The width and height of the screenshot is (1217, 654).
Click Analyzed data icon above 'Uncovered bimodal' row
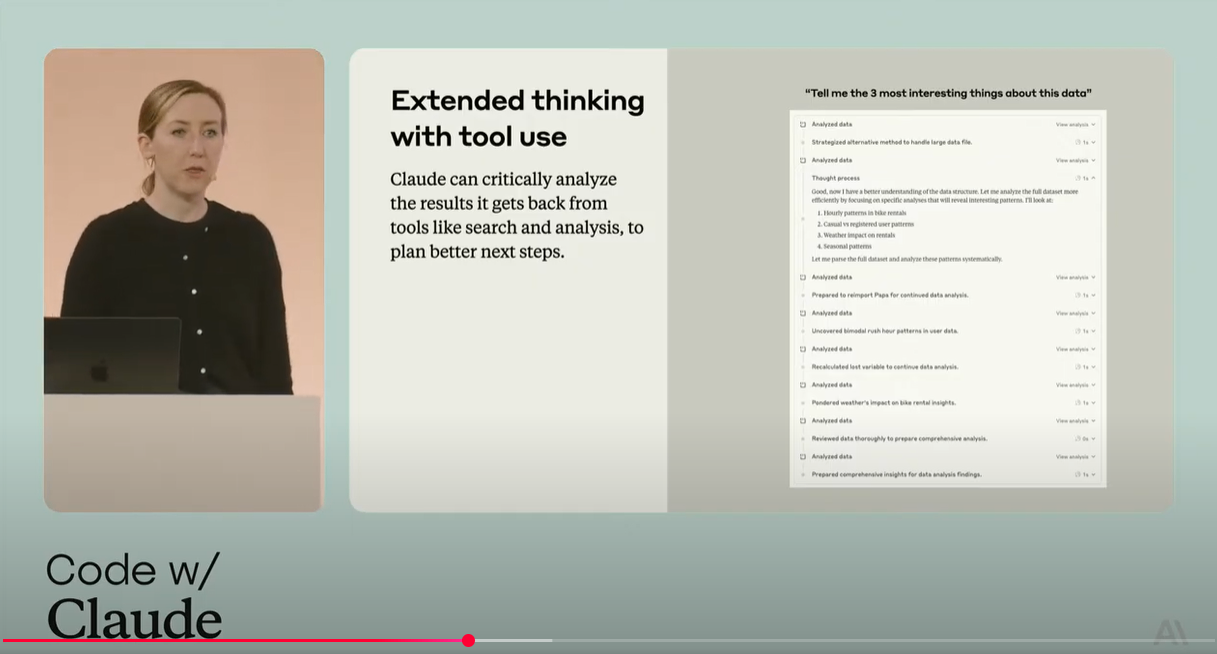(x=802, y=313)
